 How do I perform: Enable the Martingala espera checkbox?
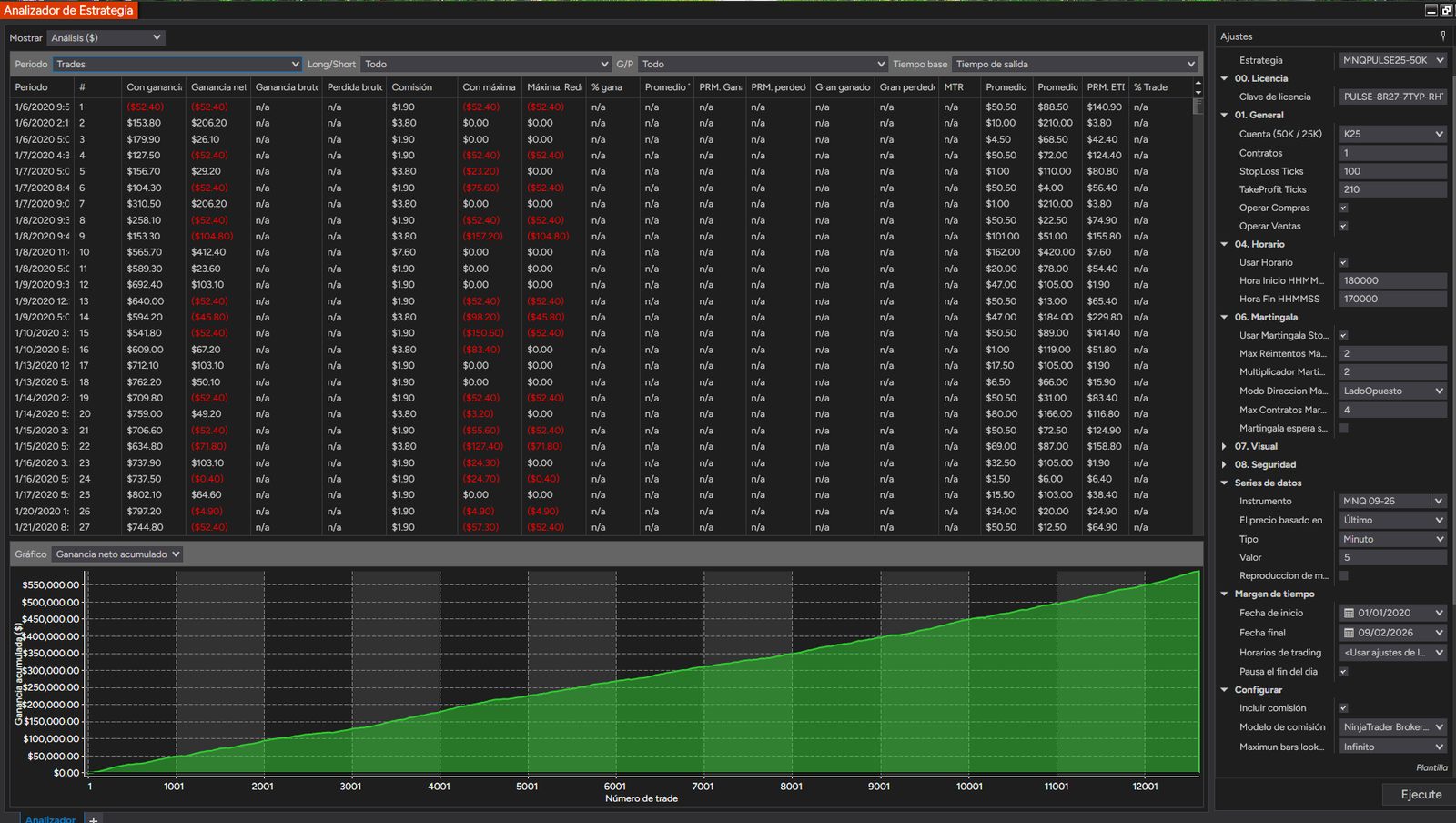coord(1343,428)
